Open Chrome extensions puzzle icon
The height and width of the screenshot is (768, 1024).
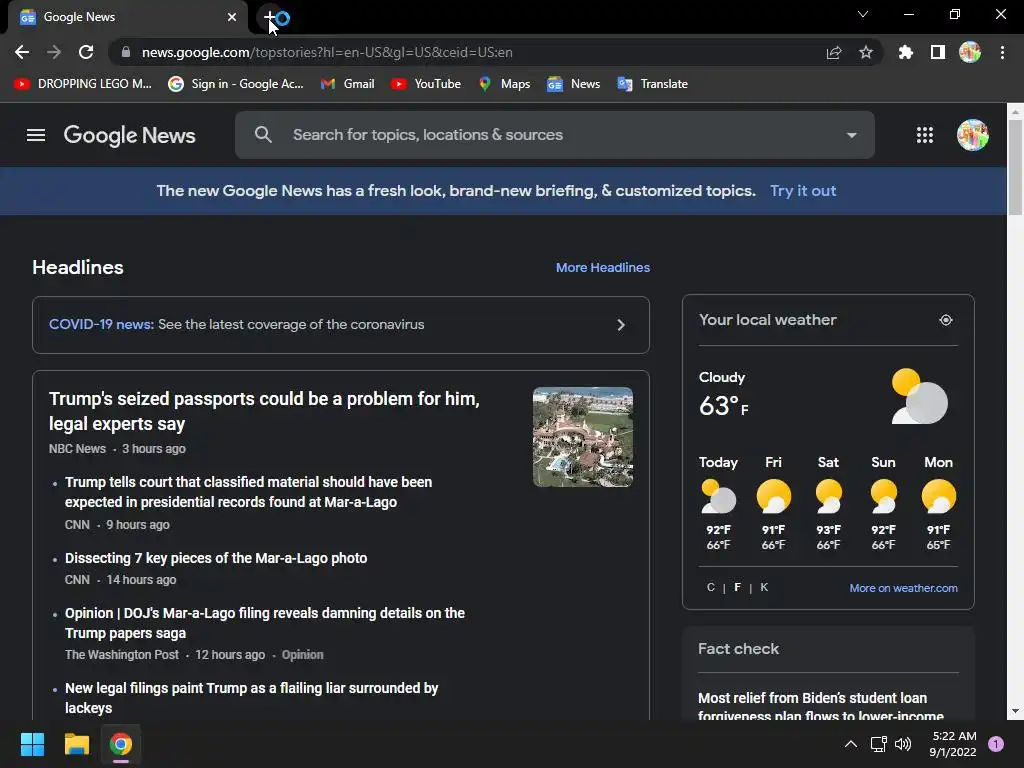[906, 52]
